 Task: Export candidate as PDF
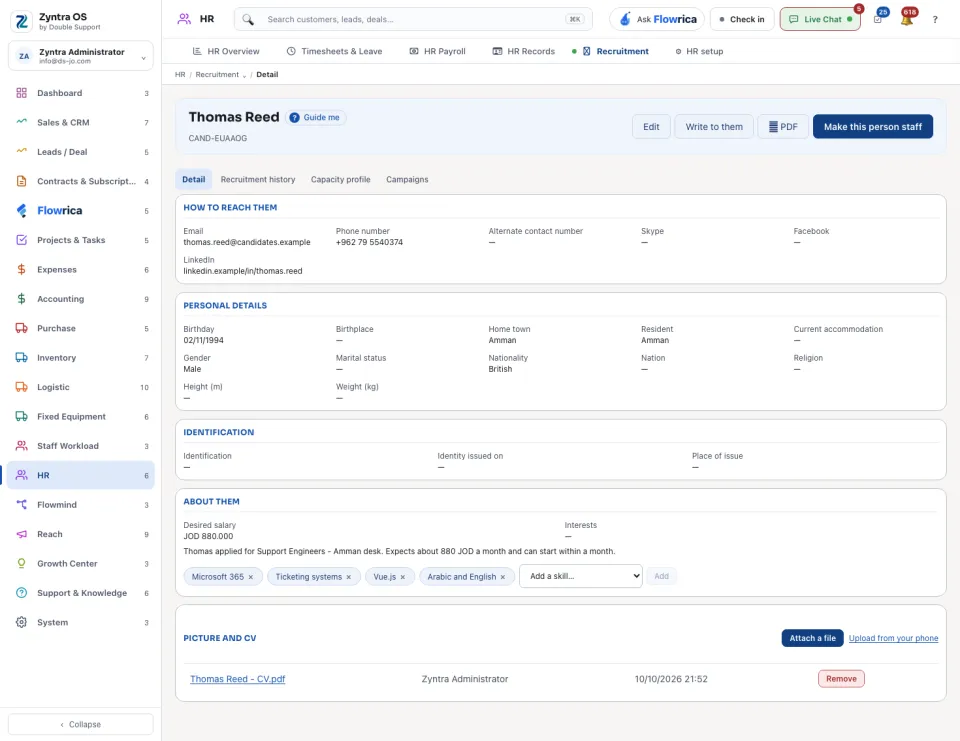pos(783,127)
